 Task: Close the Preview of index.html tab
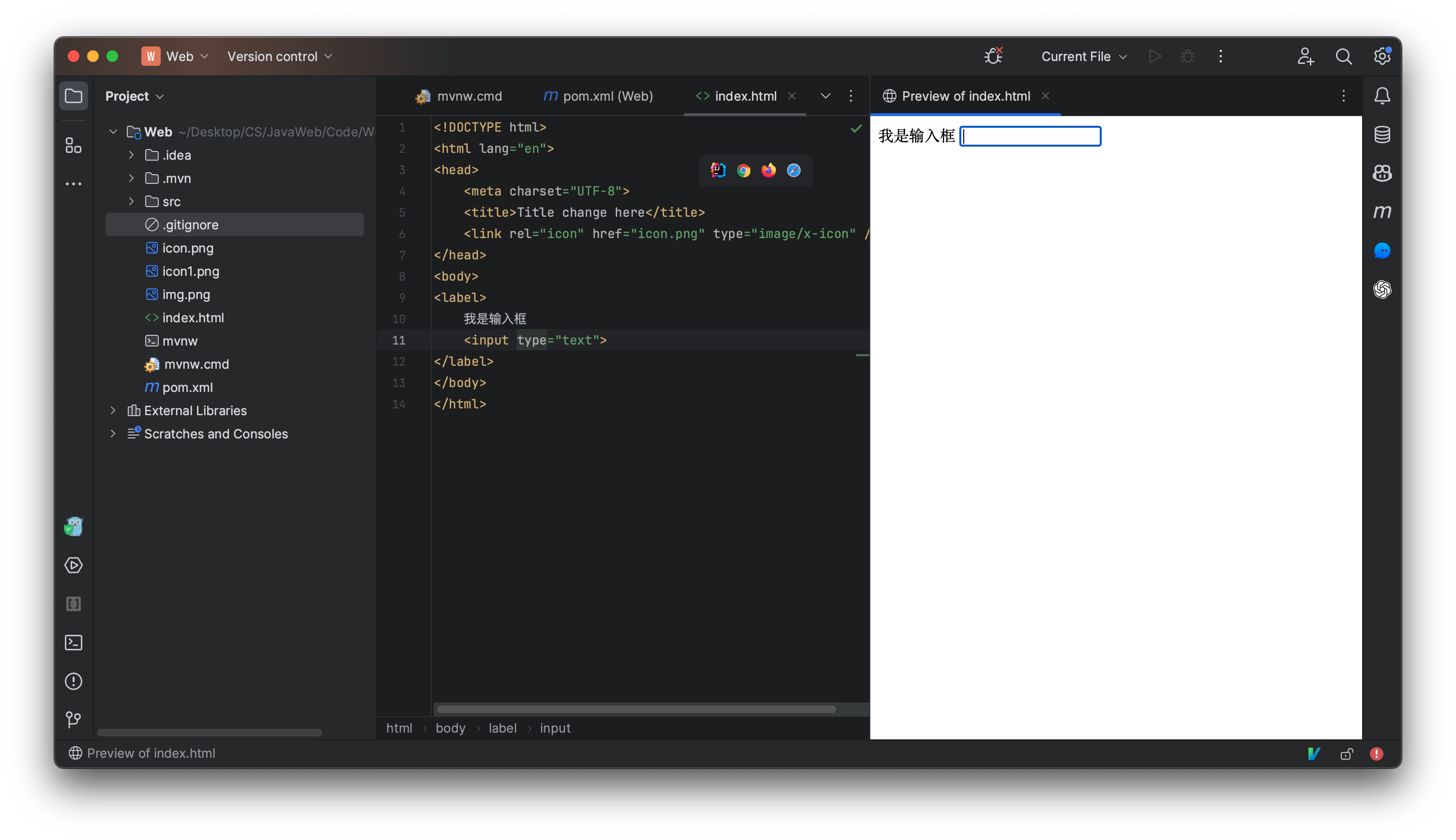click(1045, 96)
